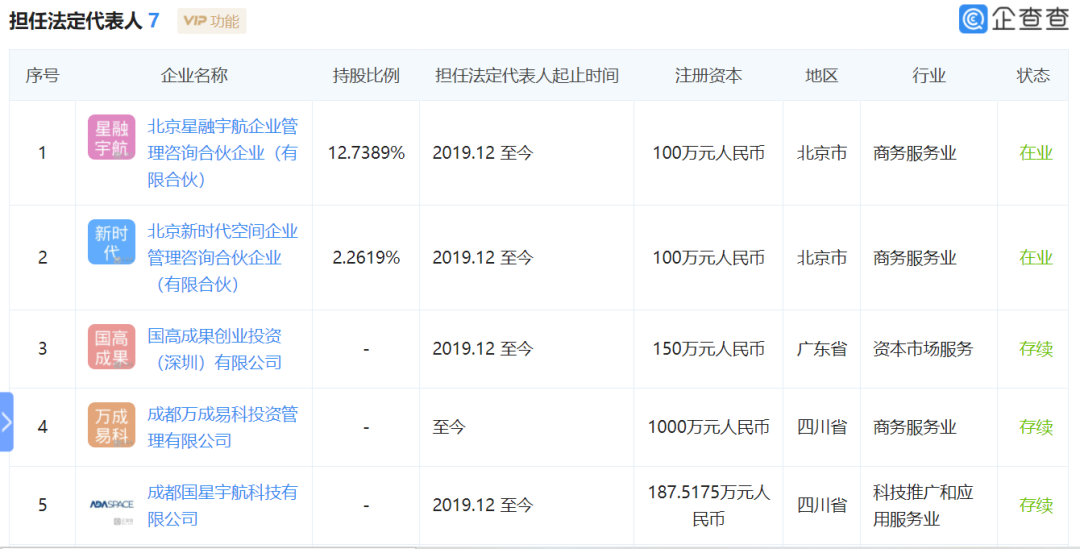This screenshot has width=1080, height=549.
Task: Click the 广东省 region cell
Action: [x=822, y=349]
